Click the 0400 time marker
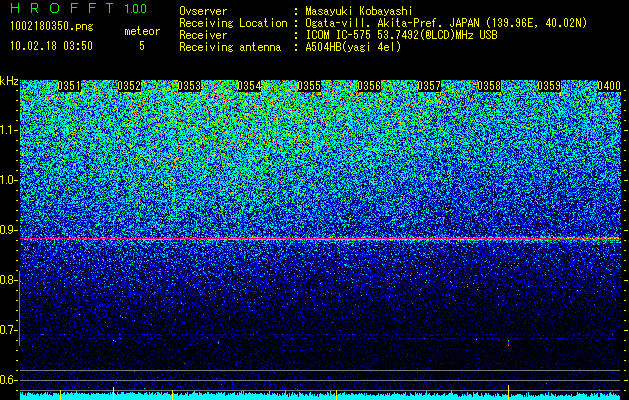 point(609,86)
